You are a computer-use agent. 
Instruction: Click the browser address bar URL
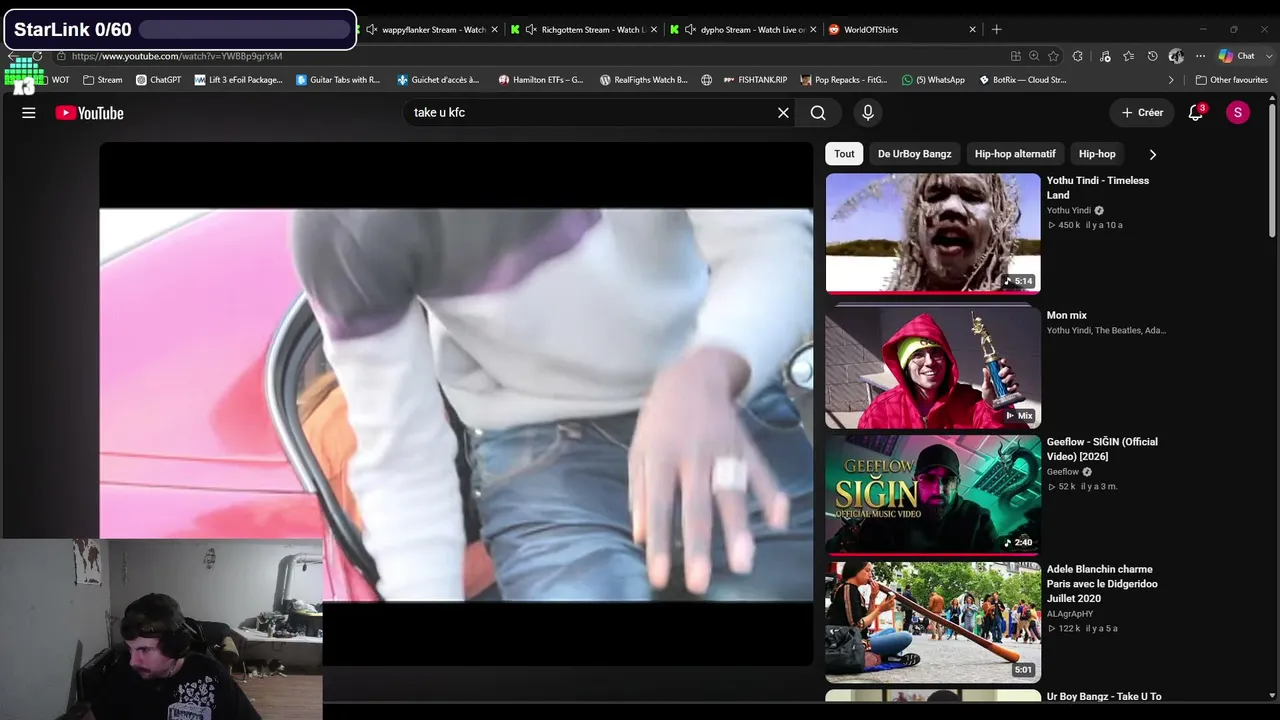pyautogui.click(x=177, y=56)
